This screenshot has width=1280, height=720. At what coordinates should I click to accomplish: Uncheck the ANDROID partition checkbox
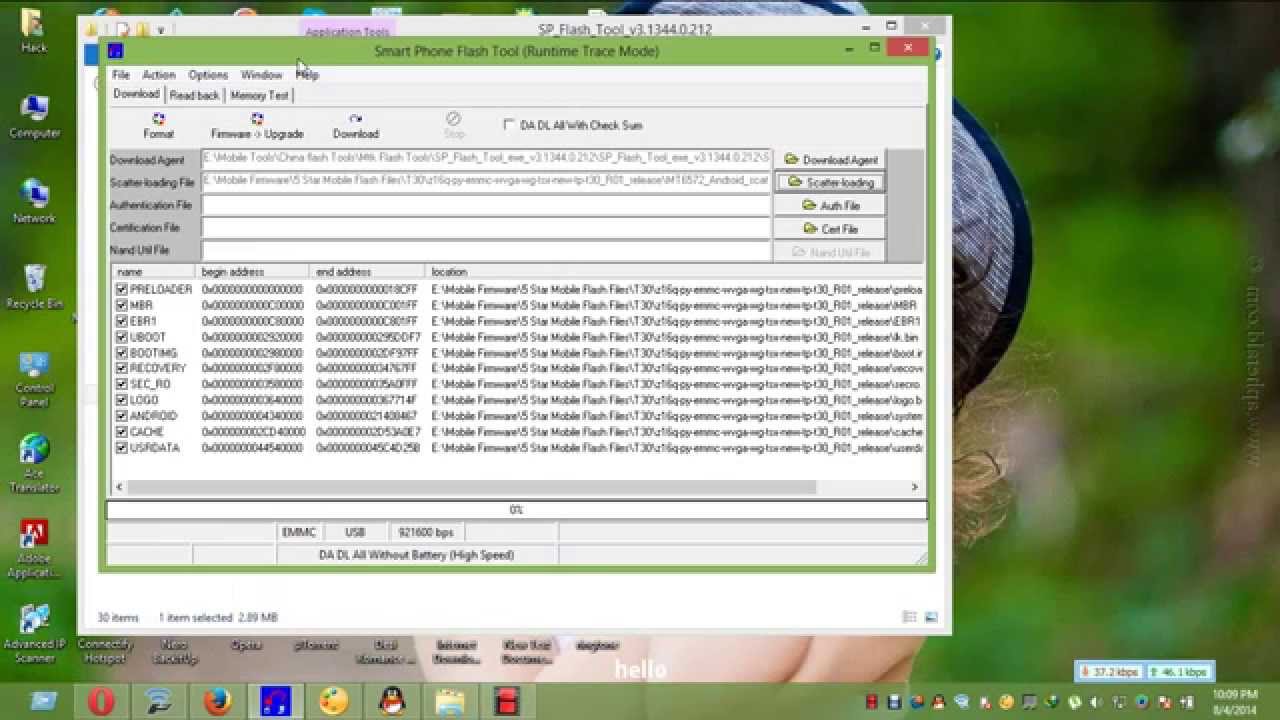pos(122,416)
